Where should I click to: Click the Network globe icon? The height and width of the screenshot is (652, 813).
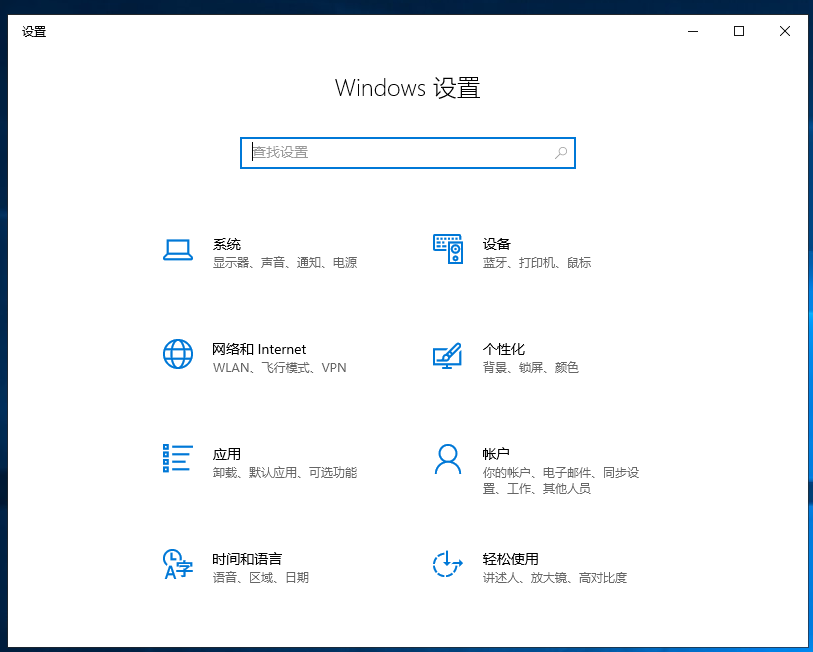(x=177, y=354)
